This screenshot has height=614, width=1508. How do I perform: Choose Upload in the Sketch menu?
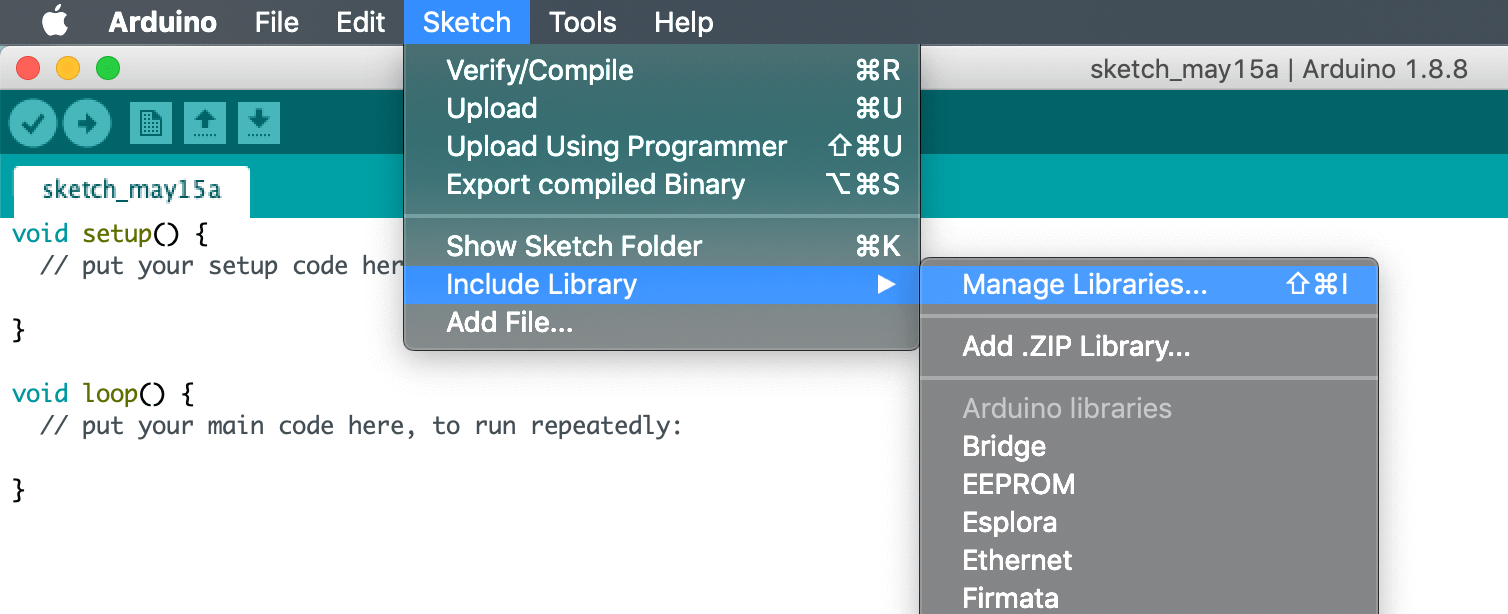[x=661, y=108]
